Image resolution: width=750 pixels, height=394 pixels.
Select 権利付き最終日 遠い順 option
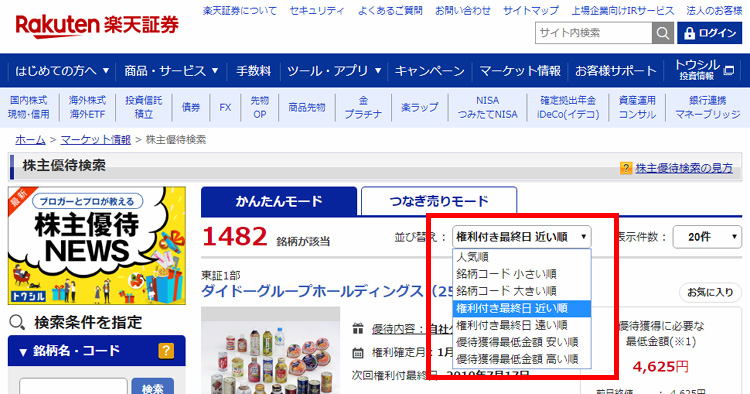[521, 325]
